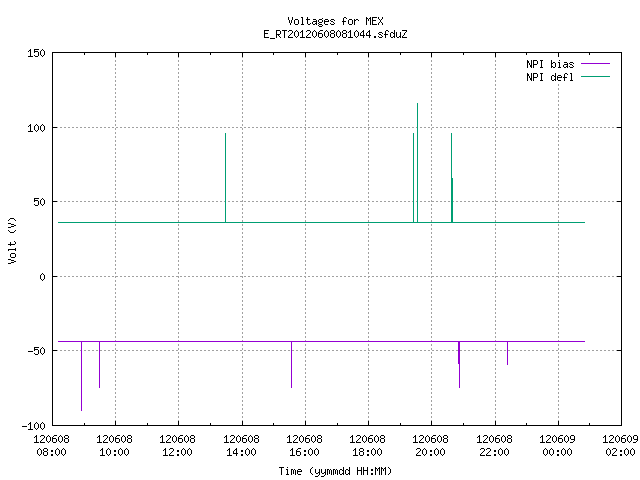
Task: Click the 'Time (yymmdd HH:MM)' x-axis label
Action: pyautogui.click(x=335, y=471)
